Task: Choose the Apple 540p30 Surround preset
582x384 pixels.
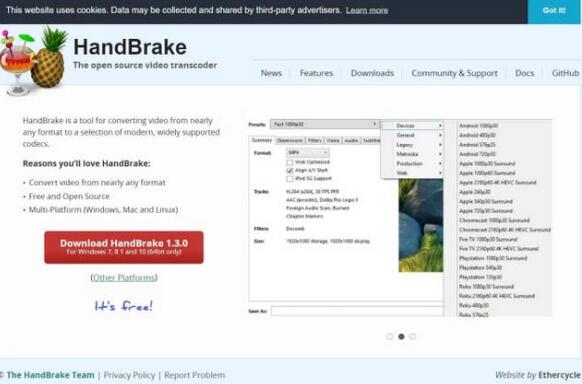Action: coord(485,201)
